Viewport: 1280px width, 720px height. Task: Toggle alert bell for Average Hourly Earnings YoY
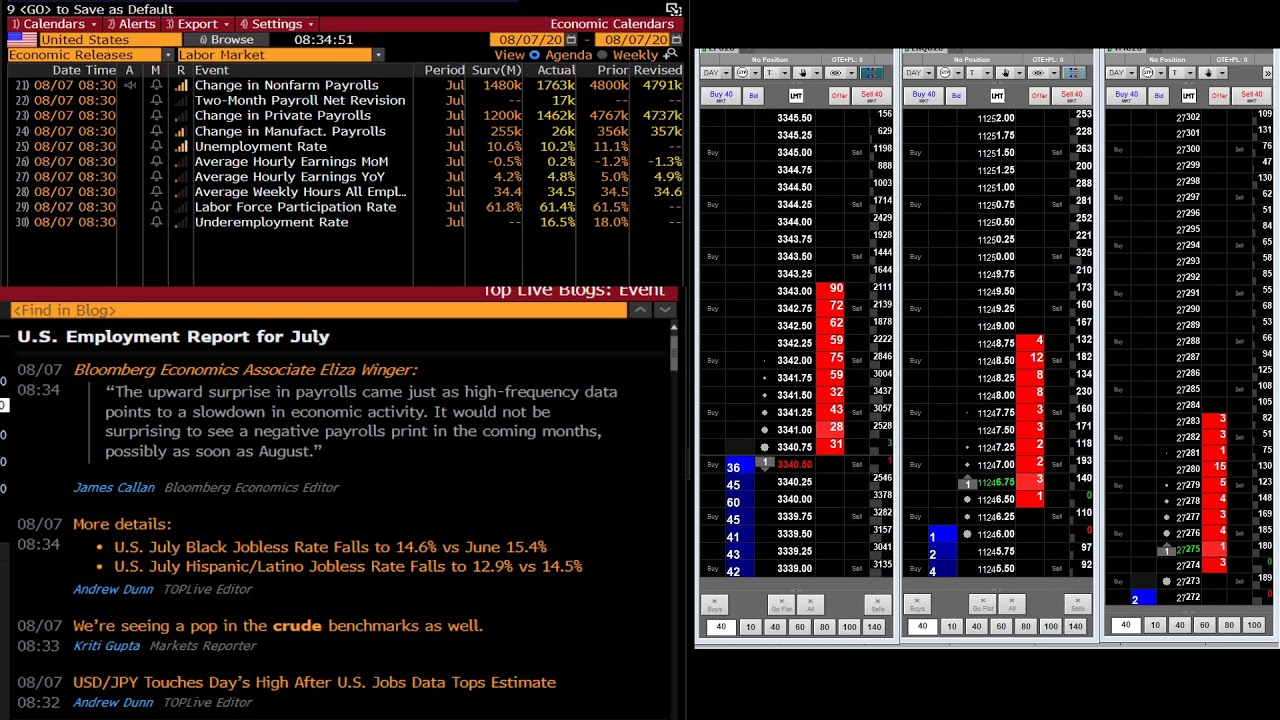tap(156, 176)
